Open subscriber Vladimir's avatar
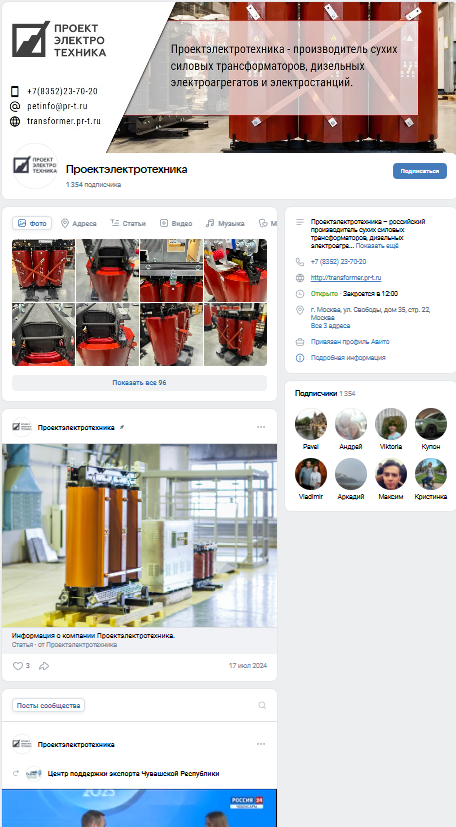This screenshot has width=456, height=827. (311, 474)
